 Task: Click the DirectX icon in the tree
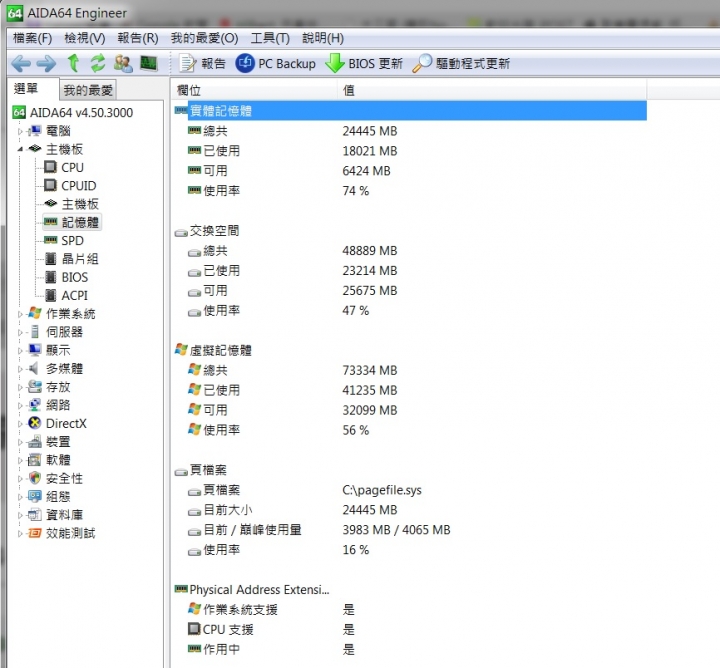point(34,423)
